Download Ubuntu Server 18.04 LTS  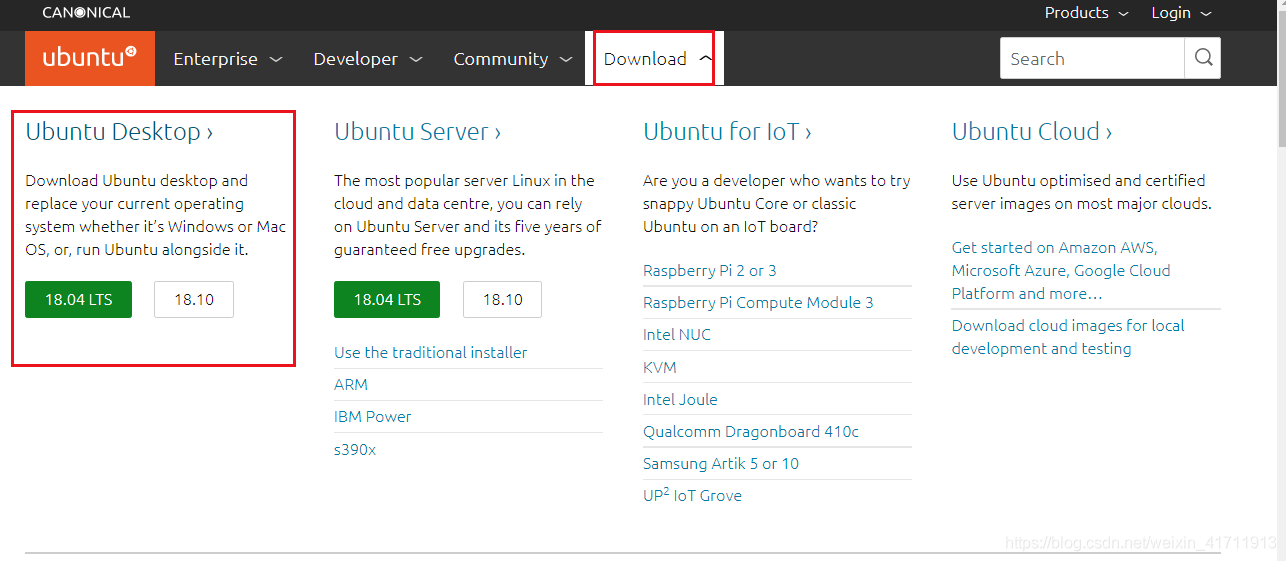pyautogui.click(x=387, y=299)
